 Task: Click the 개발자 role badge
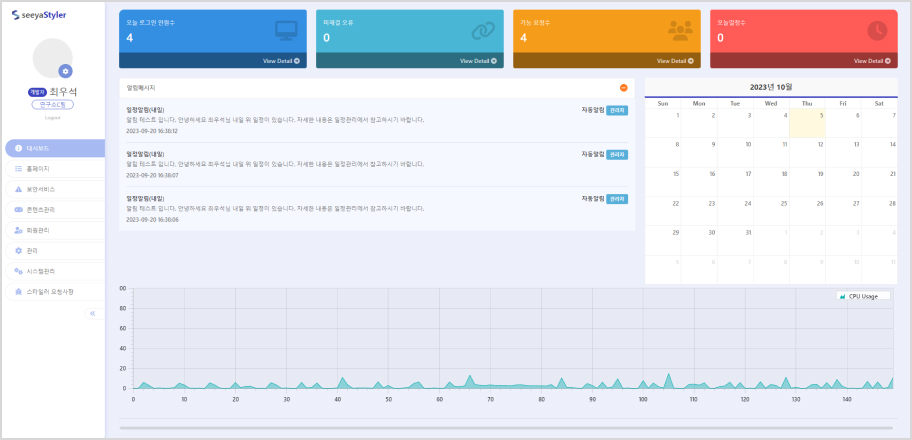(37, 92)
